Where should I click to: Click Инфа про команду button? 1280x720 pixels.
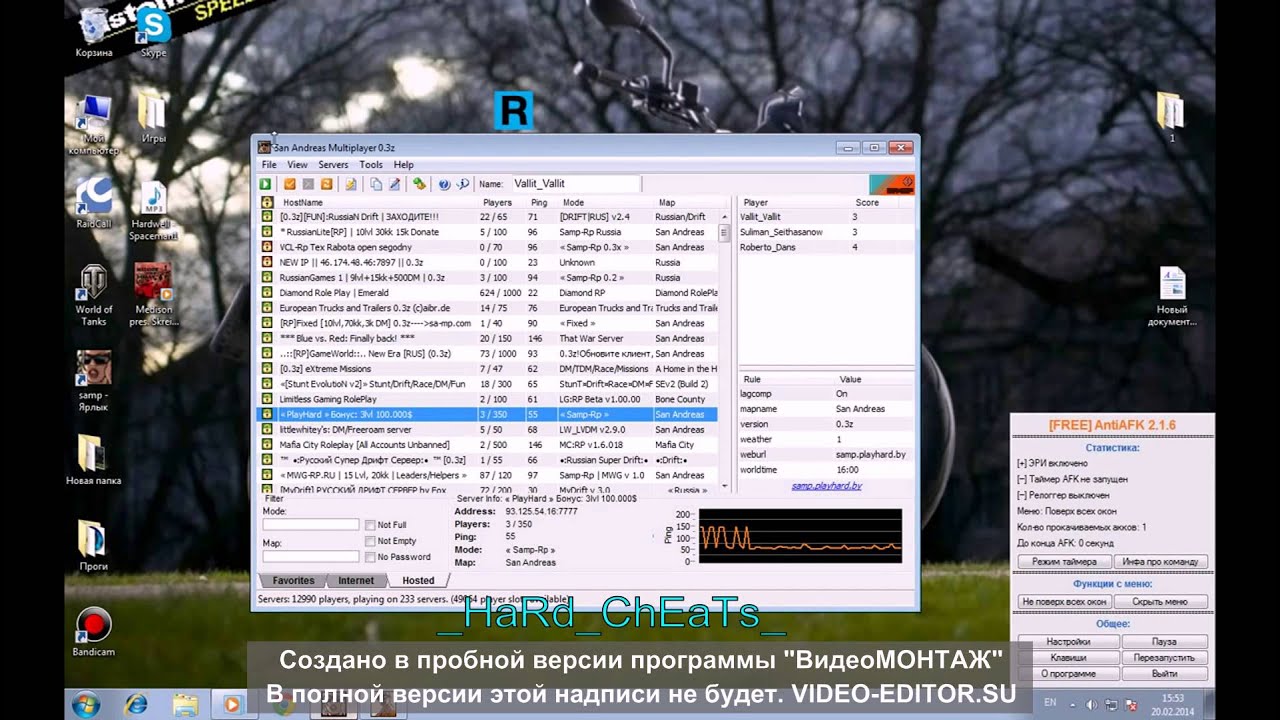coord(1161,562)
